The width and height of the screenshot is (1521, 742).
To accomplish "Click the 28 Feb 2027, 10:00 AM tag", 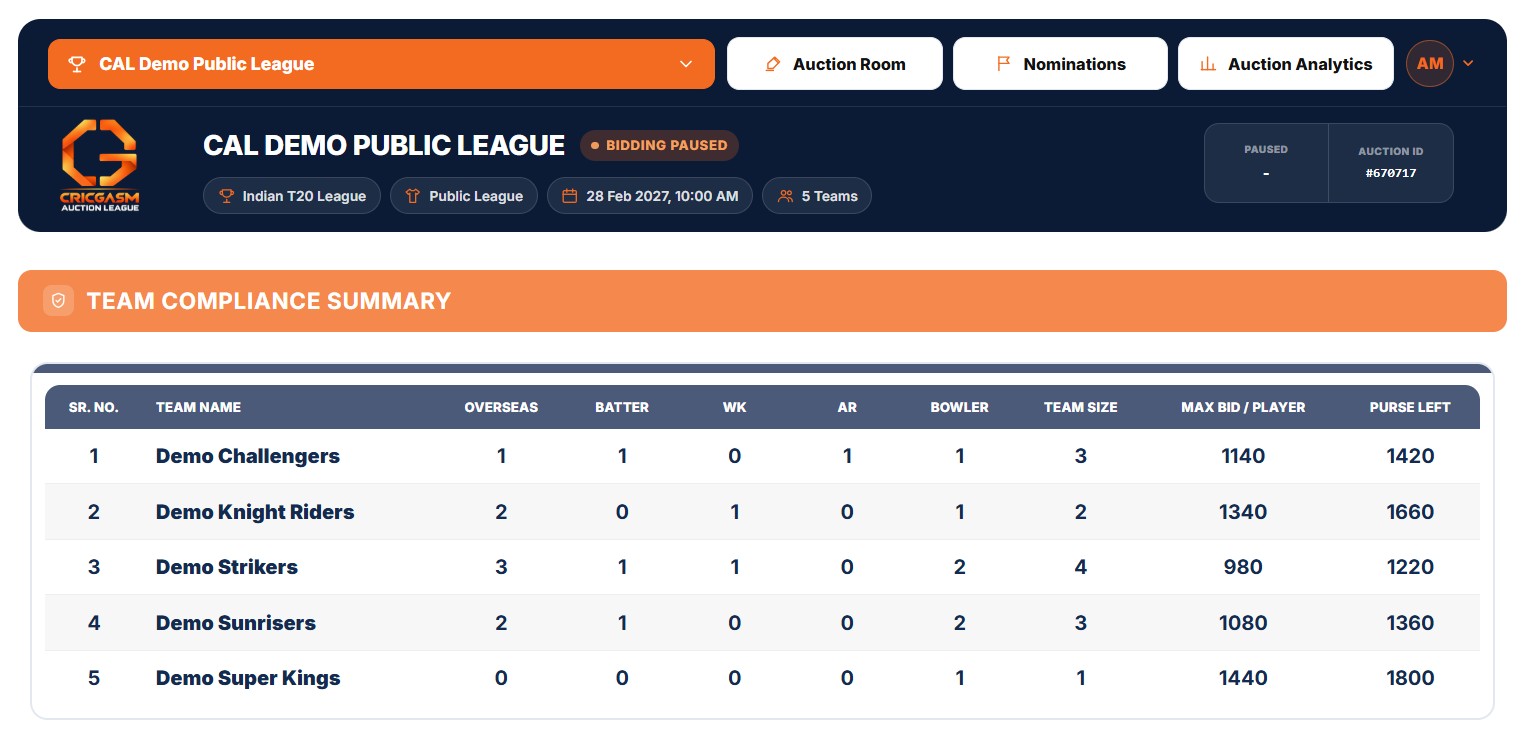I will (x=650, y=196).
